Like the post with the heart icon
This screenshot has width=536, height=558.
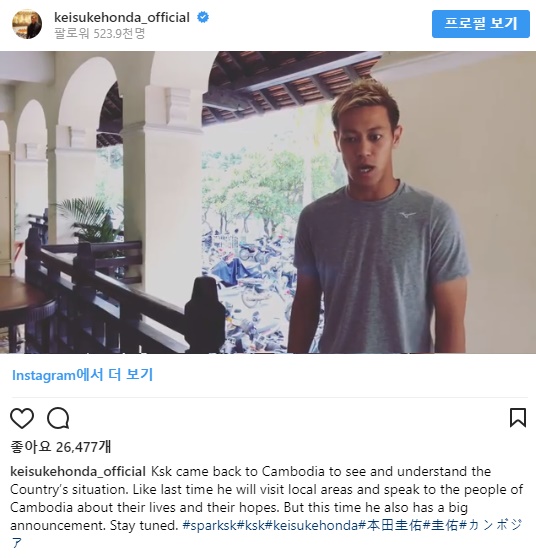click(x=22, y=418)
